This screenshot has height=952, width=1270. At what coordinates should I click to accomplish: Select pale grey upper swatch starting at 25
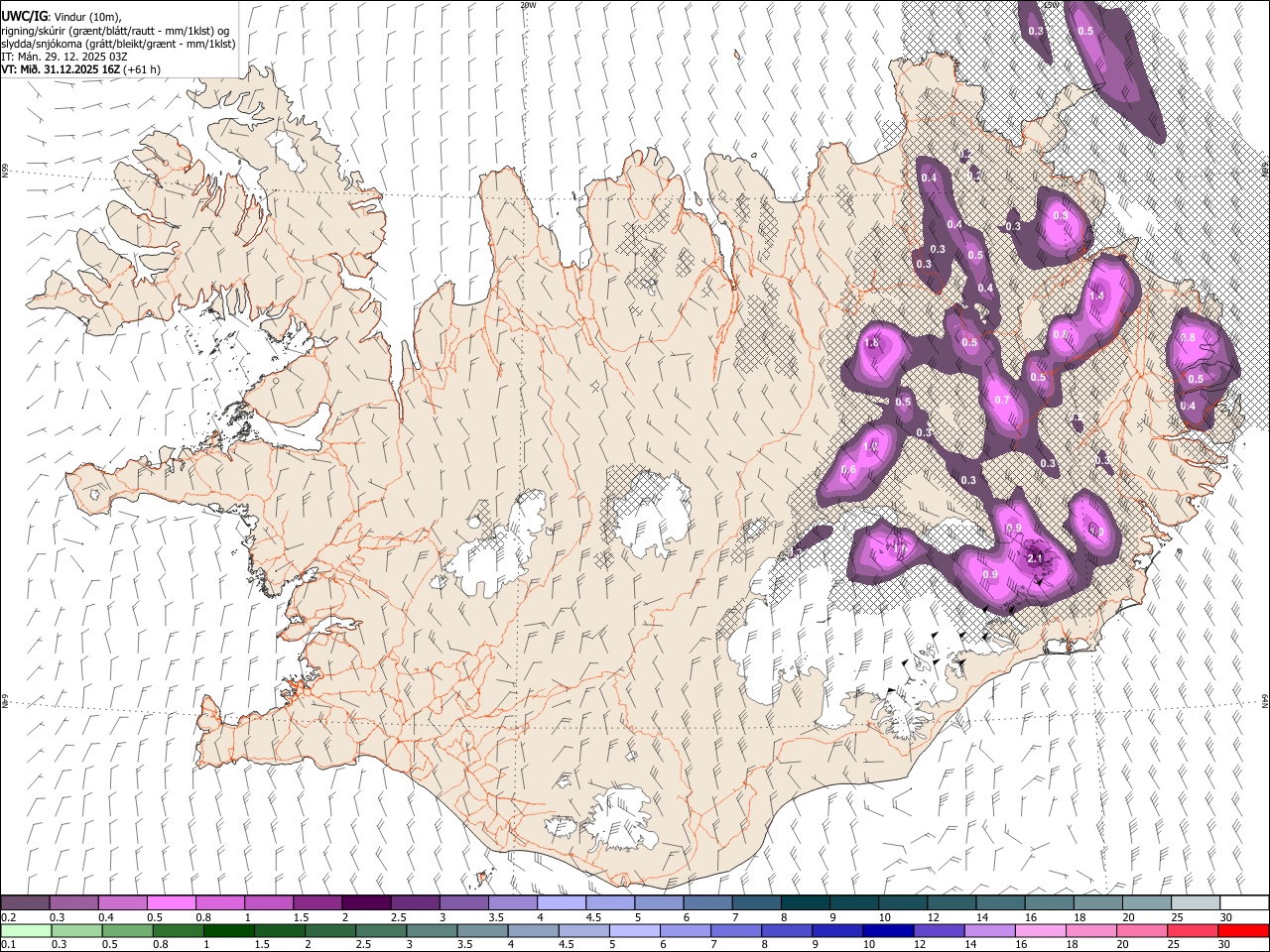[x=1195, y=903]
